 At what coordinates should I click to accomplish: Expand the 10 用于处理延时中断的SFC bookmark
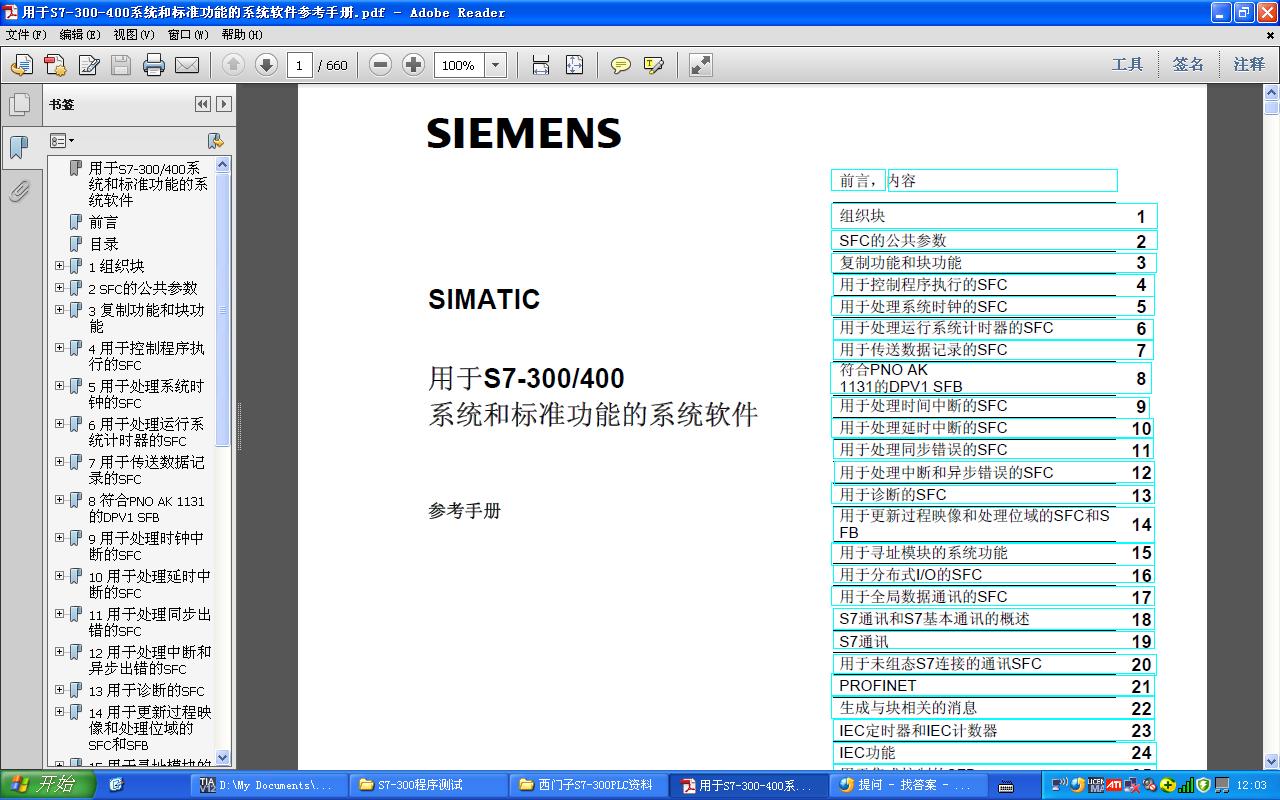tap(59, 576)
